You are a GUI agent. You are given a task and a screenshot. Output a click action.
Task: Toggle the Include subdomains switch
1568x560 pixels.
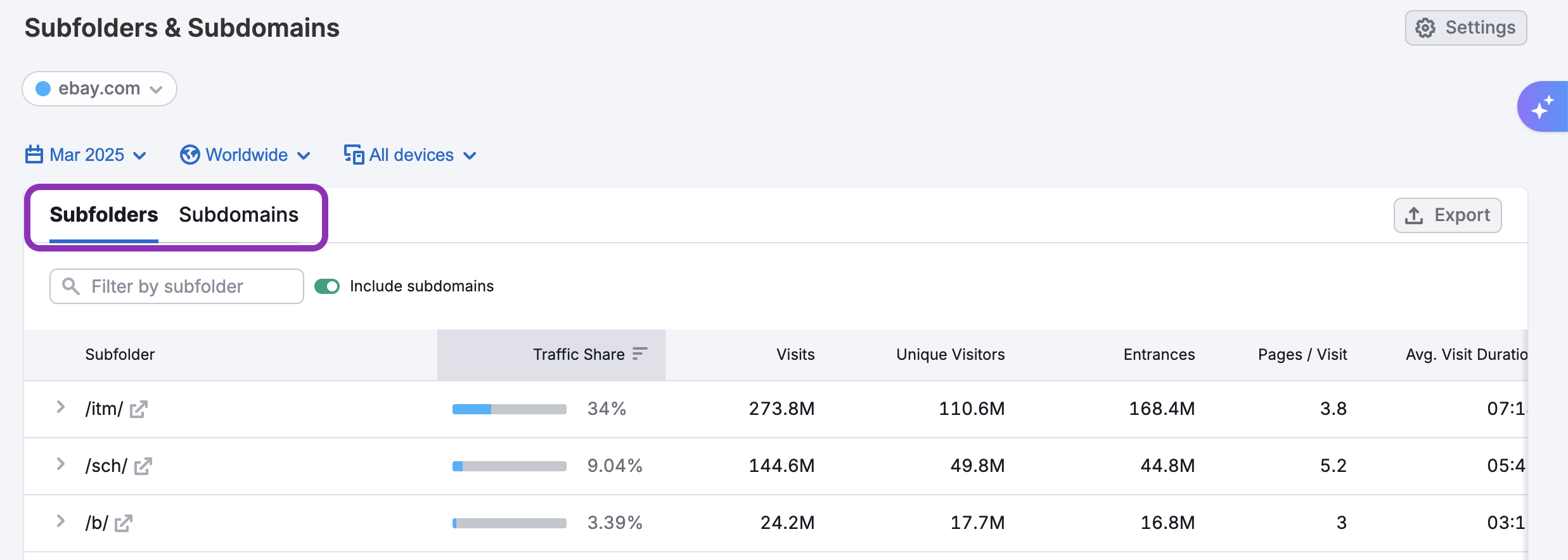(327, 286)
